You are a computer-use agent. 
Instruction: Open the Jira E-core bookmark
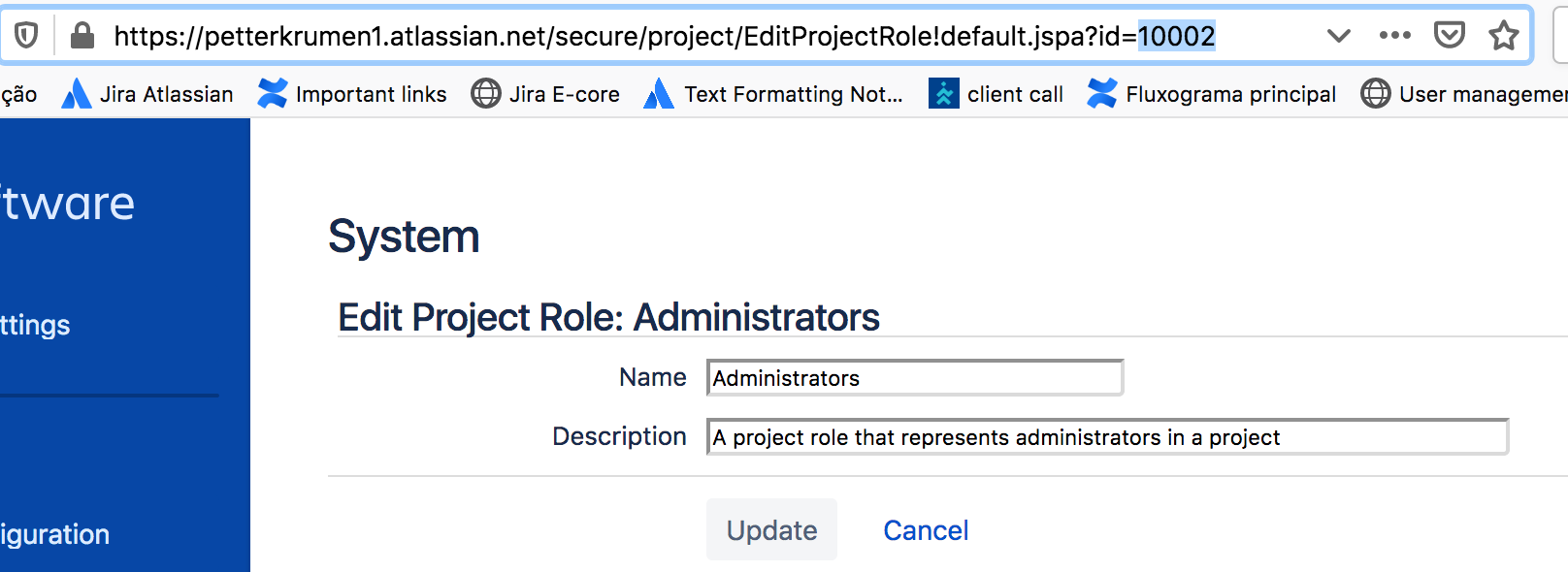(x=545, y=94)
